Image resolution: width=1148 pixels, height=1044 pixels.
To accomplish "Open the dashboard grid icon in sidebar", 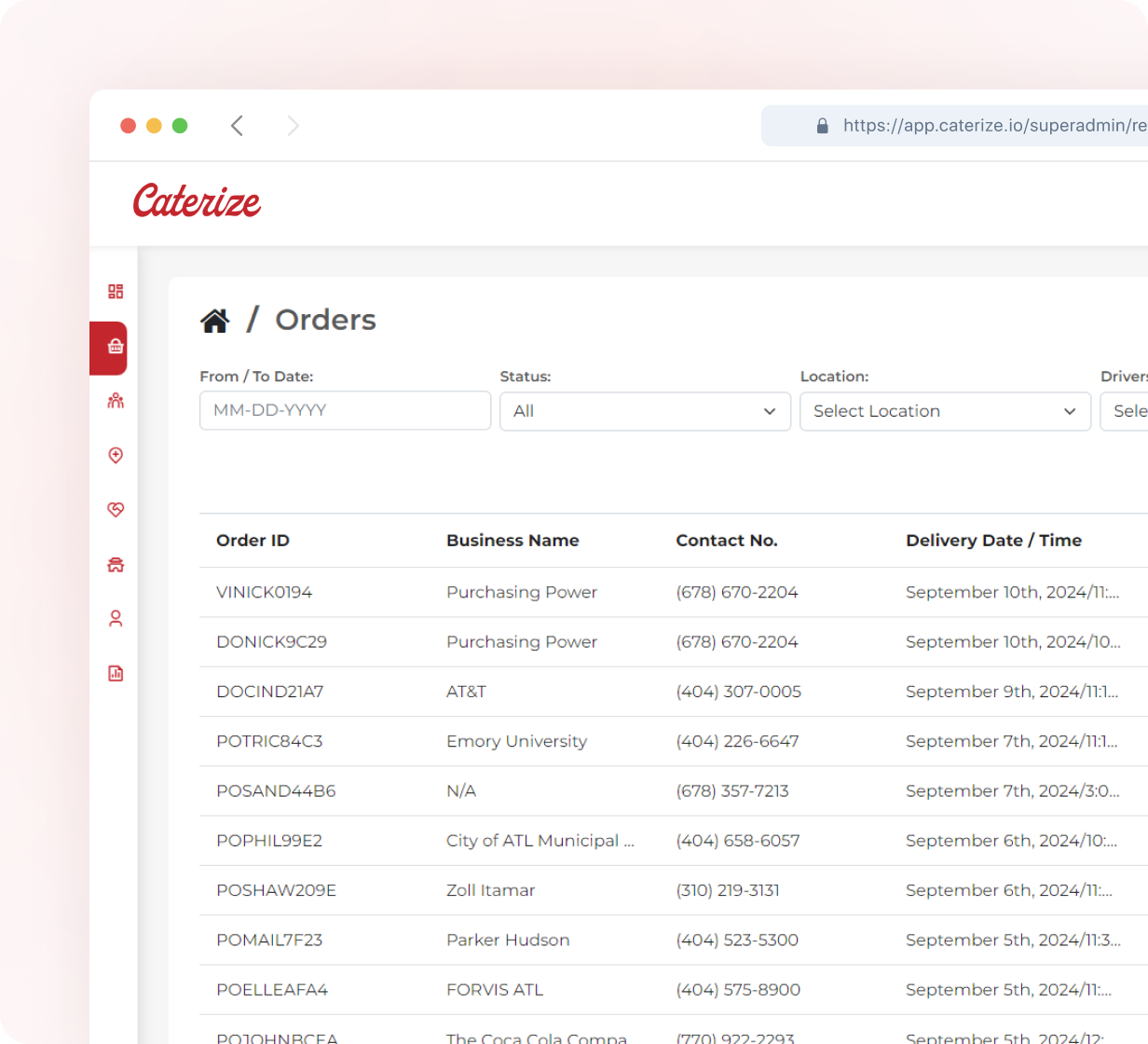I will tap(116, 292).
